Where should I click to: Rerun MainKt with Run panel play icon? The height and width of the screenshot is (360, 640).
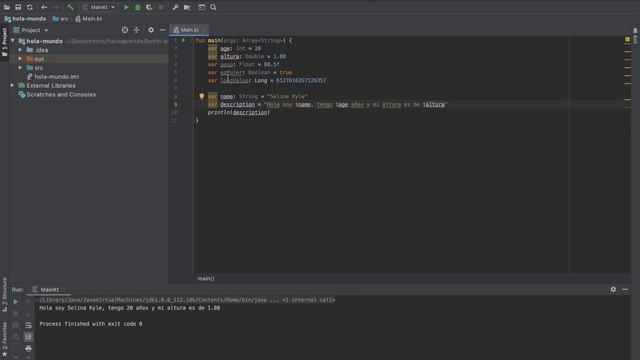pos(16,302)
